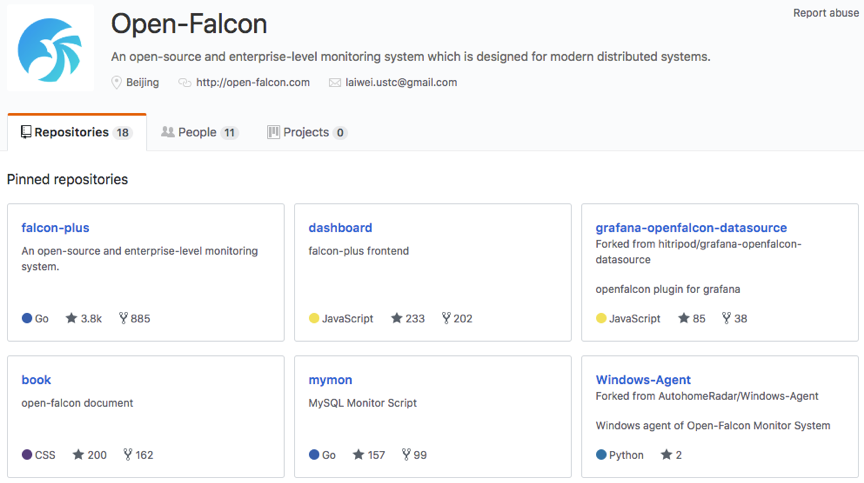Click the fork icon on book card

click(128, 454)
